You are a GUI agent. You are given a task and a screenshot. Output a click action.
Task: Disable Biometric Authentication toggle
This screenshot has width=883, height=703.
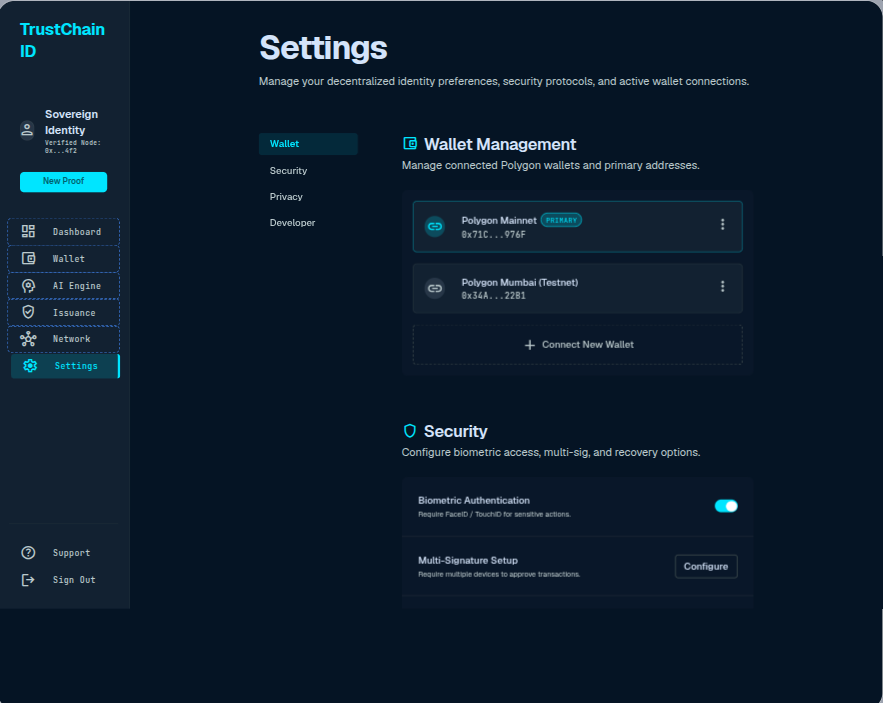click(726, 506)
